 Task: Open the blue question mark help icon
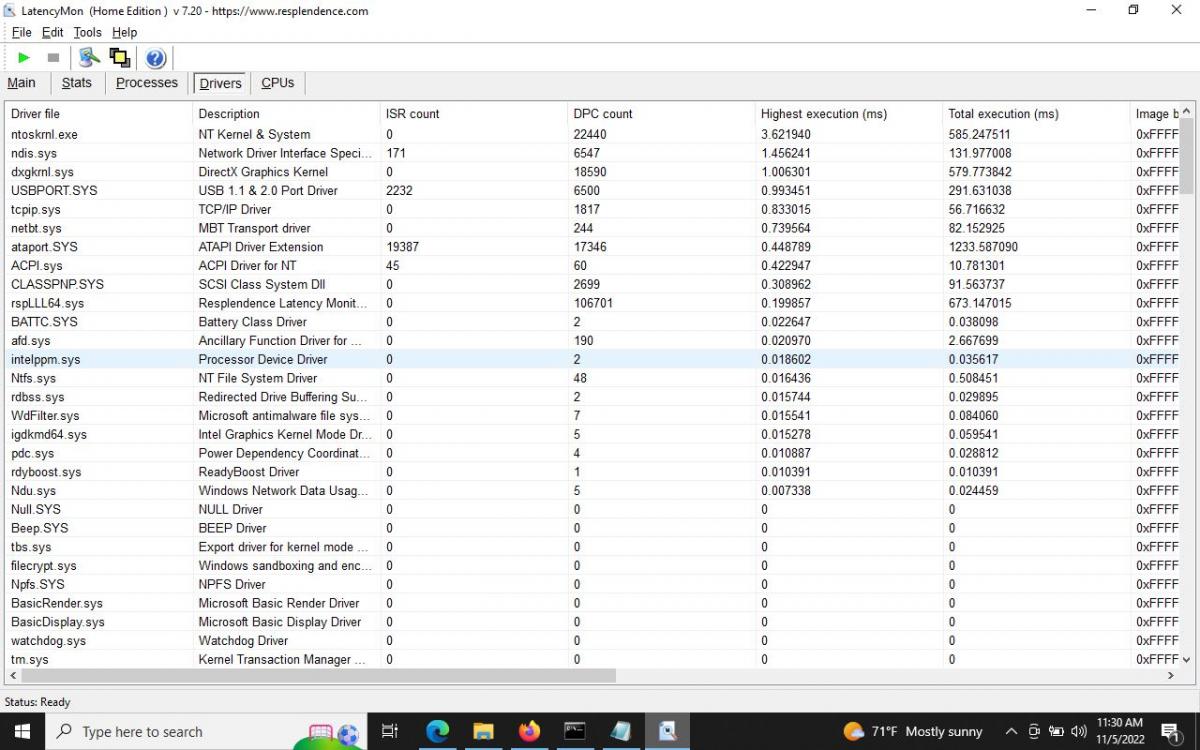(x=155, y=58)
